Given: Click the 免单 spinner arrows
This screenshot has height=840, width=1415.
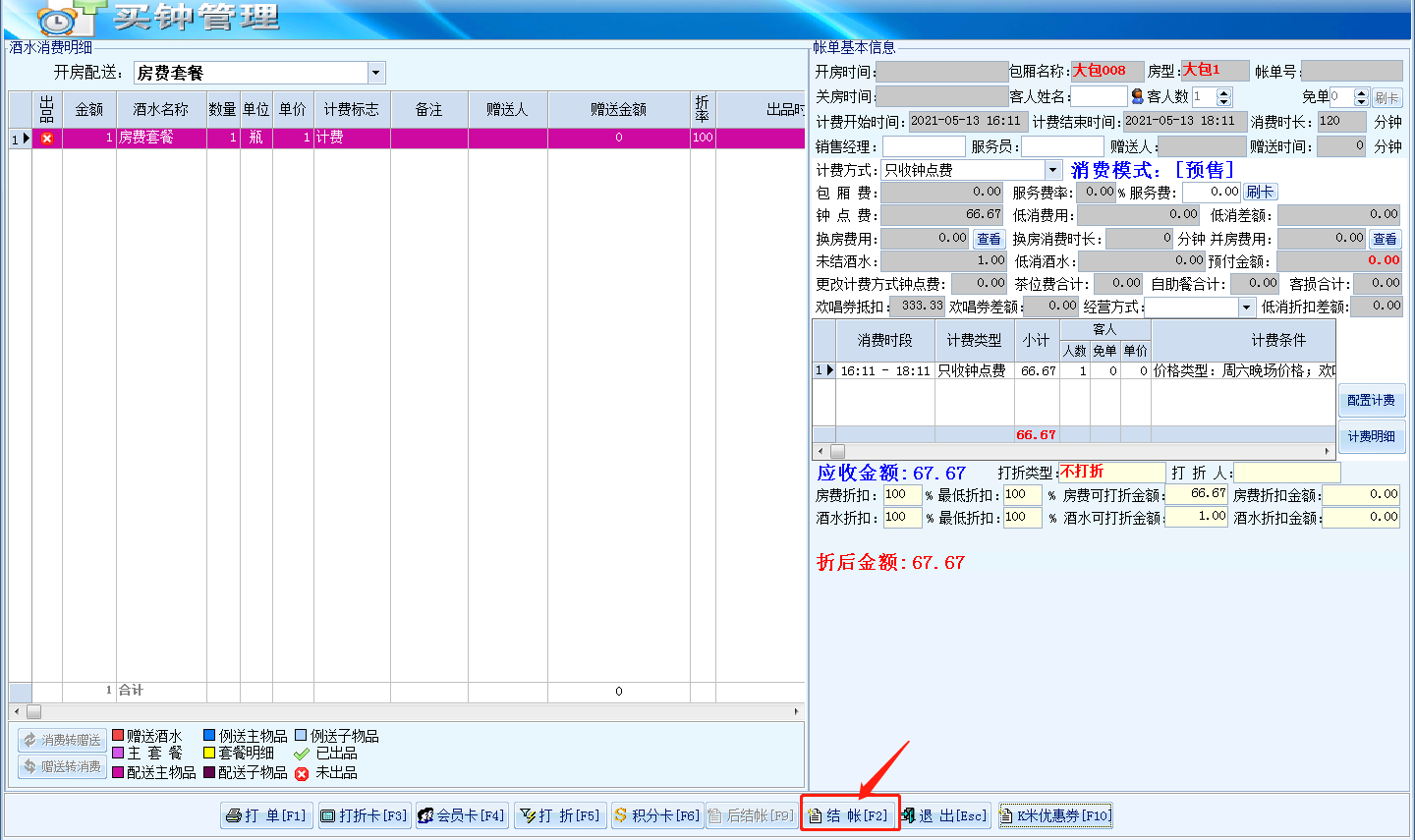Looking at the screenshot, I should point(1361,96).
